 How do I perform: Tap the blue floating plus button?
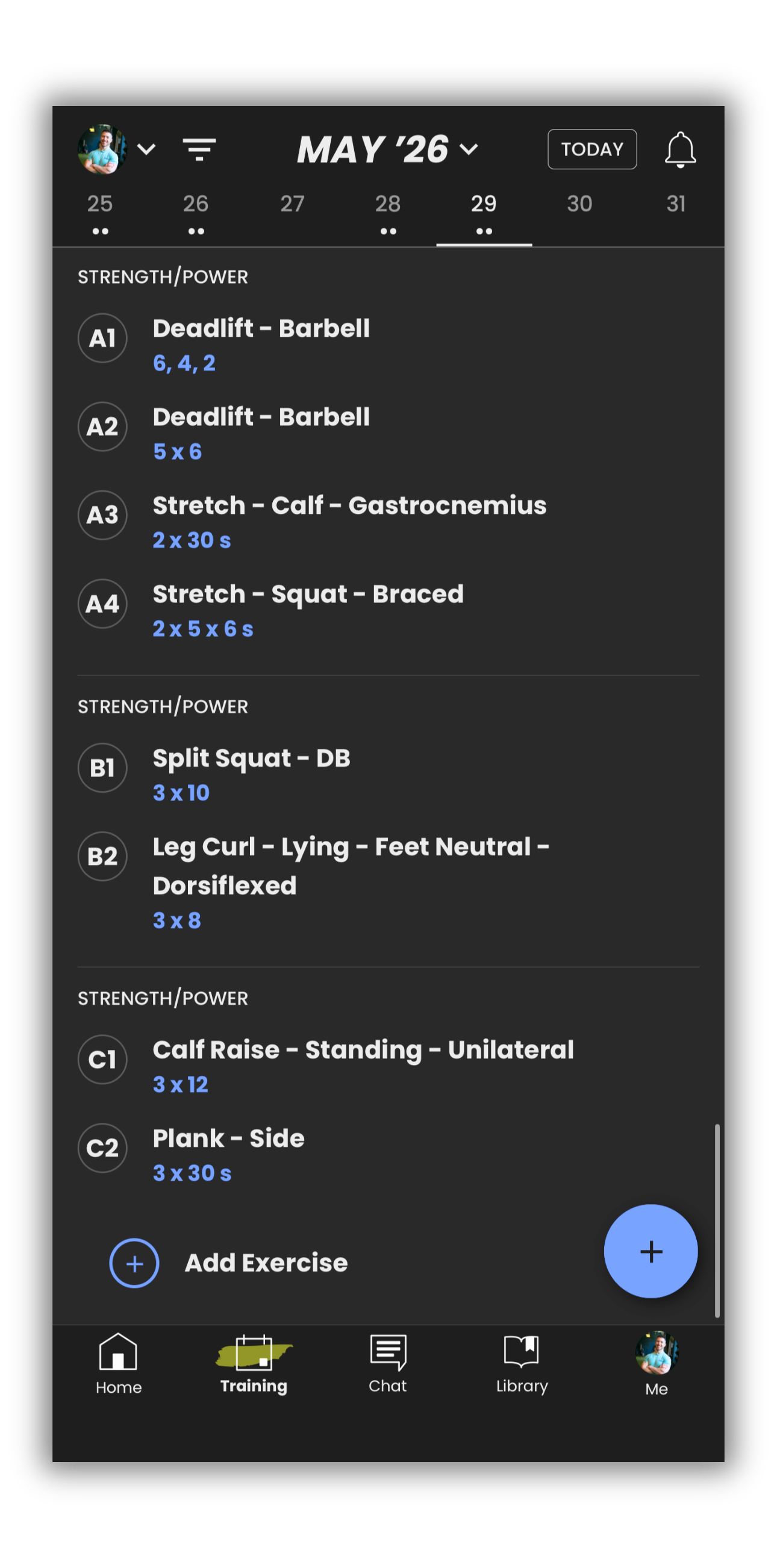pyautogui.click(x=651, y=1251)
